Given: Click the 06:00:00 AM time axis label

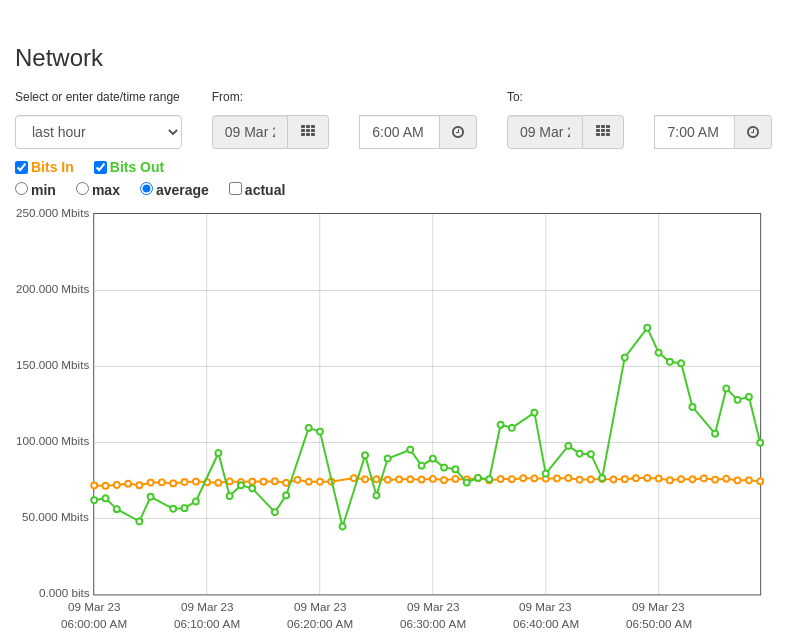Looking at the screenshot, I should pyautogui.click(x=94, y=624).
